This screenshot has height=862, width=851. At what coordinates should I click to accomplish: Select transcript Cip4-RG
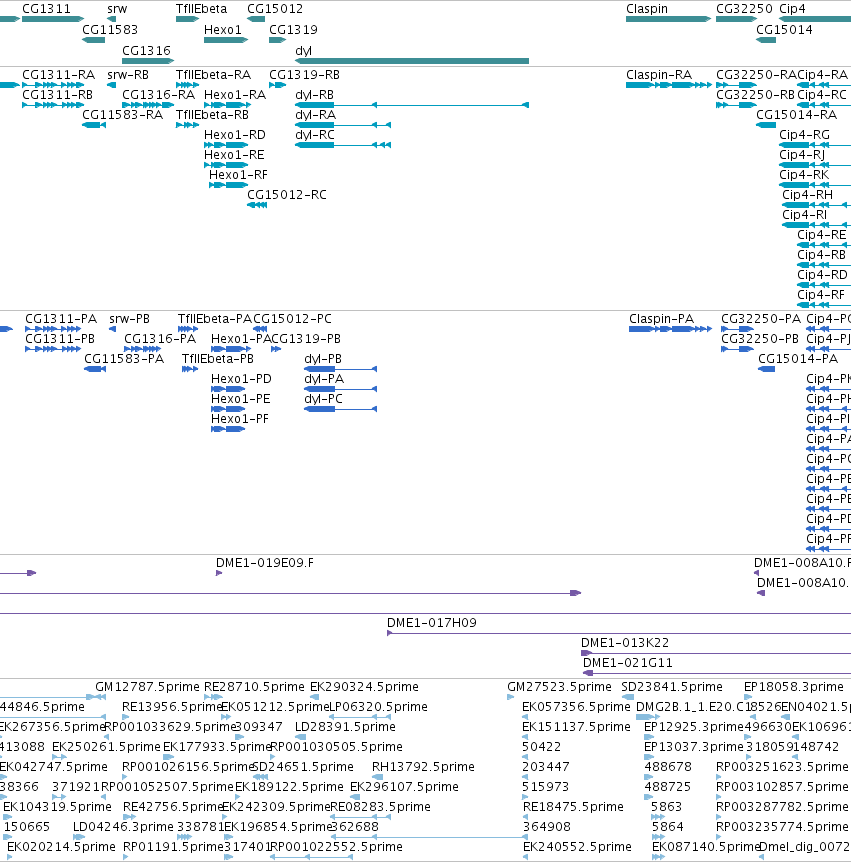(815, 145)
